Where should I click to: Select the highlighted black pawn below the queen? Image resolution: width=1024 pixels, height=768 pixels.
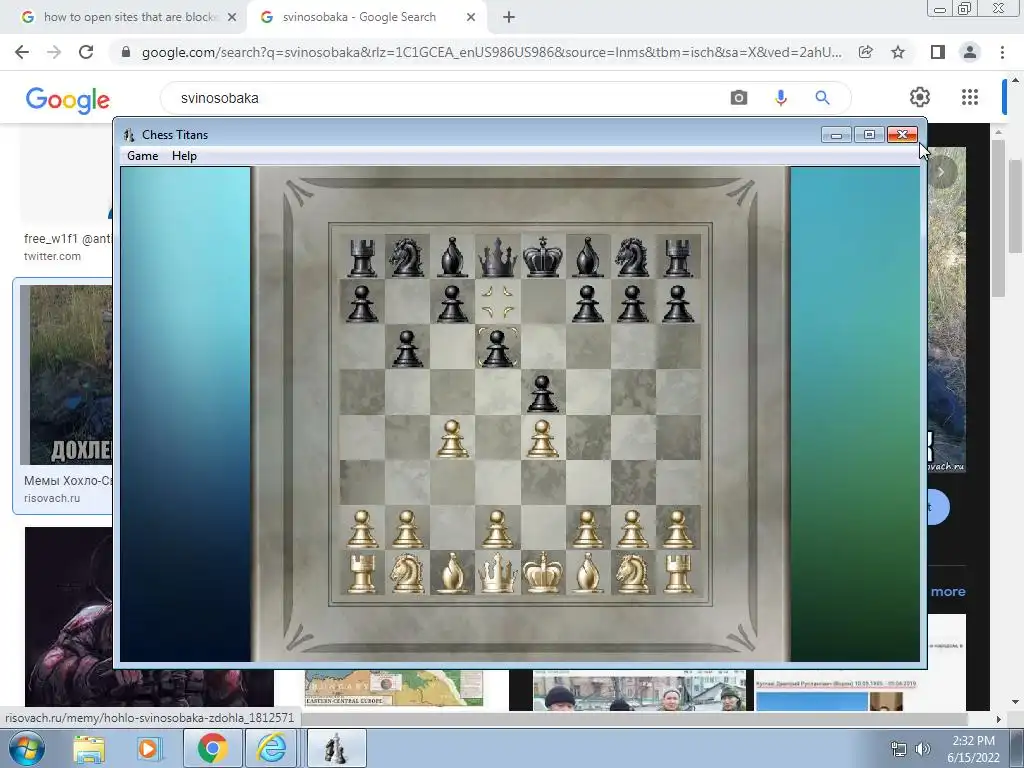tap(497, 348)
